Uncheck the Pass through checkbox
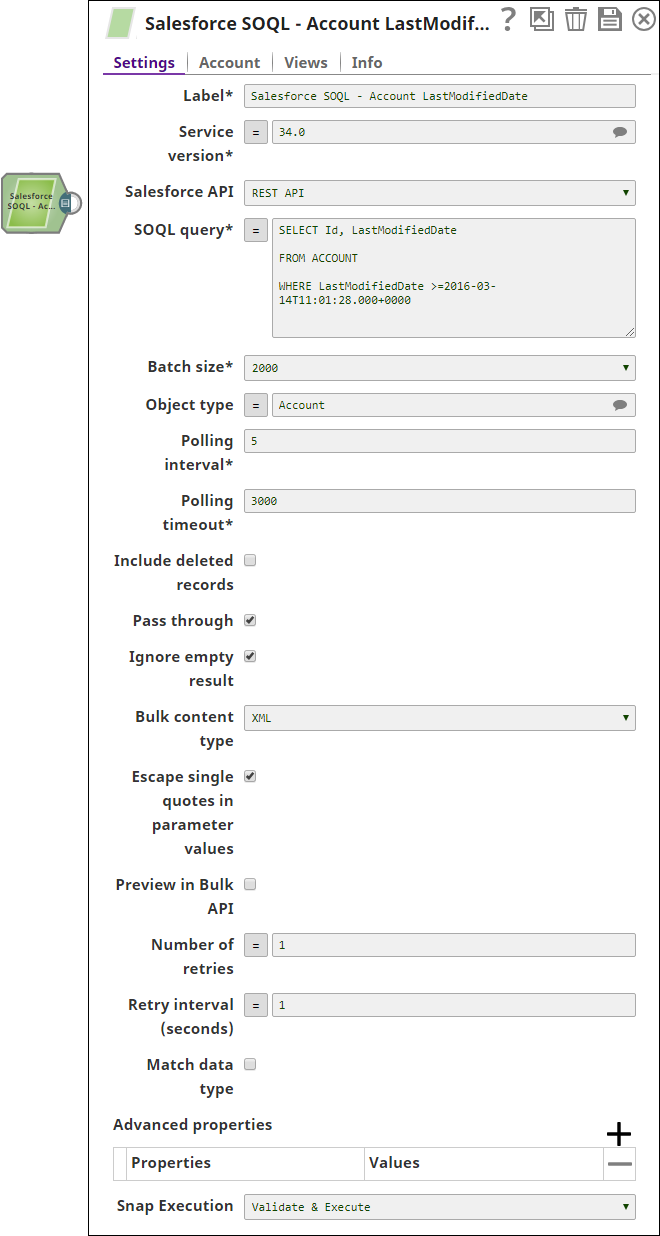 250,620
